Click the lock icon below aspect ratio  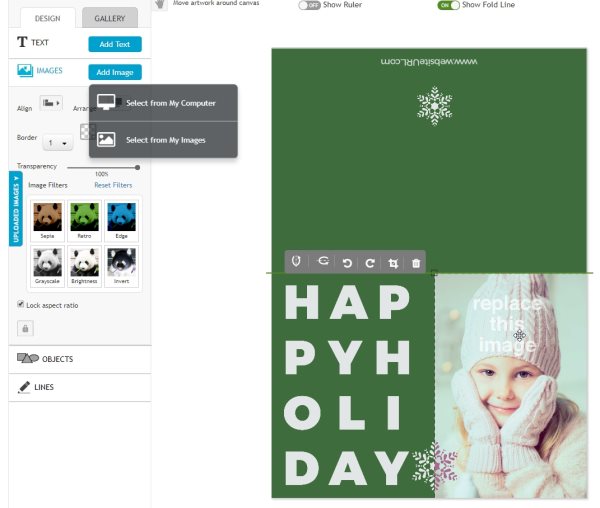[x=25, y=328]
